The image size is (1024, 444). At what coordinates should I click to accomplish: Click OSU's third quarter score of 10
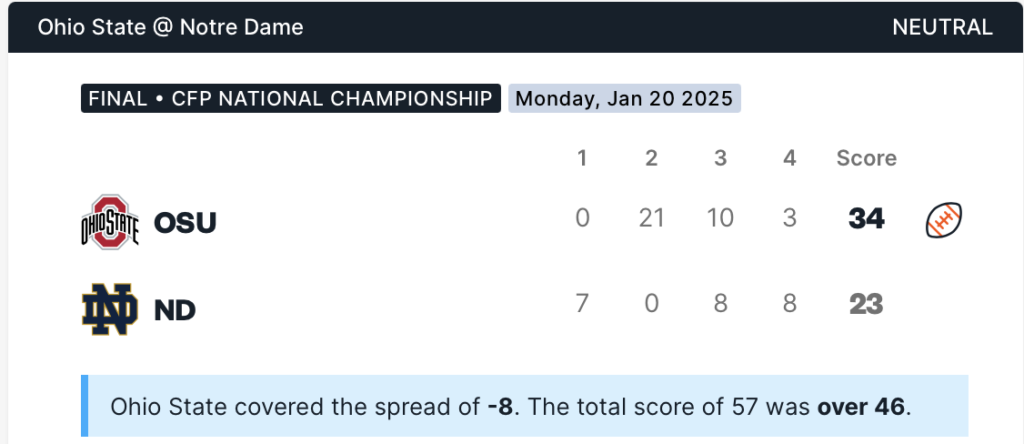coord(720,219)
